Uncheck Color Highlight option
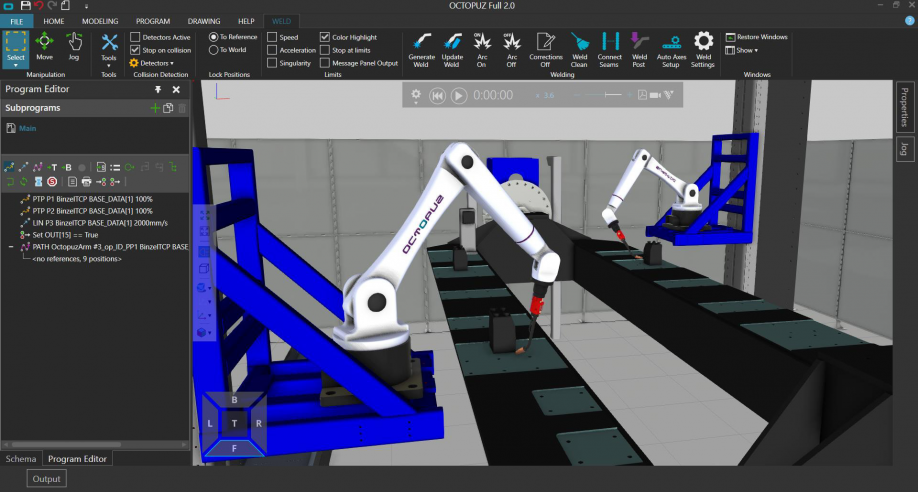The image size is (918, 492). 325,37
